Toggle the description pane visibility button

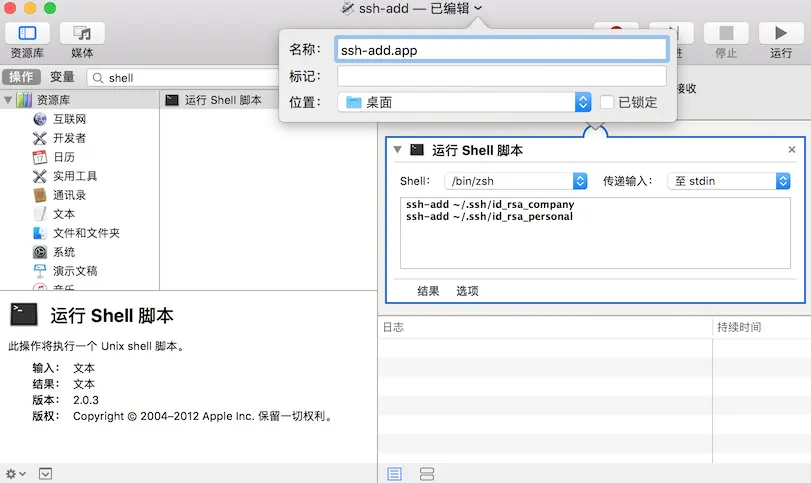tap(46, 474)
